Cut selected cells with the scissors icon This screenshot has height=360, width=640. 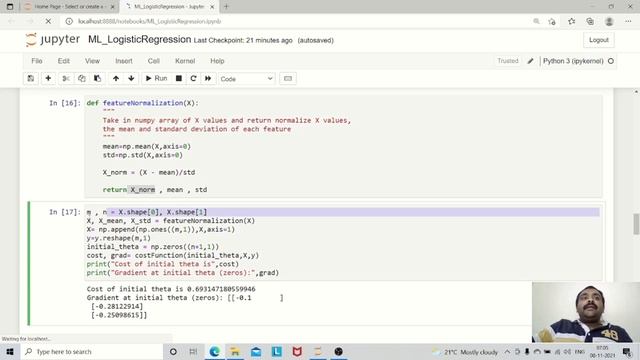[x=66, y=78]
